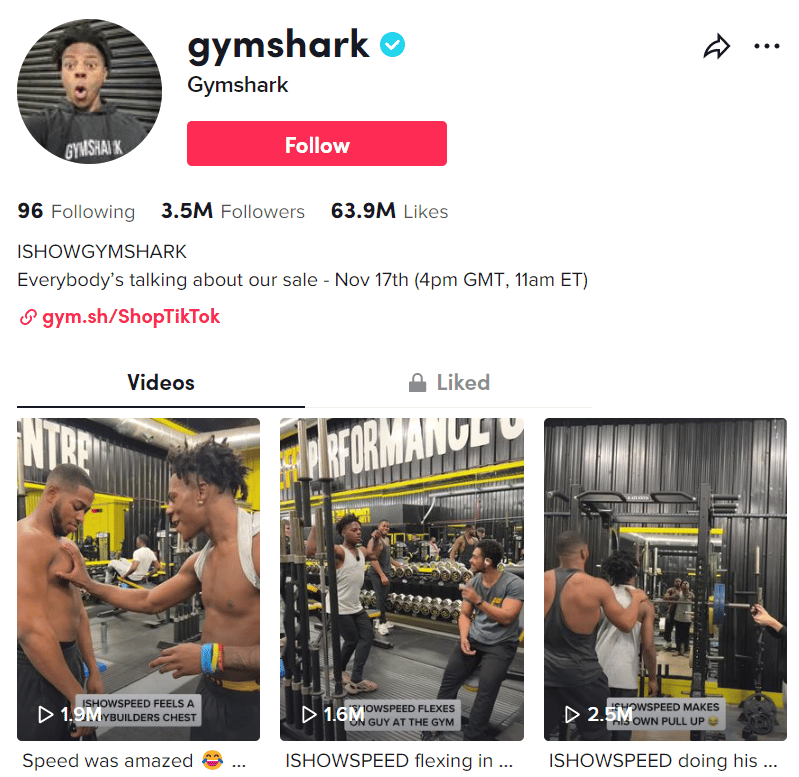Click the blue verified badge
The image size is (799, 777).
pyautogui.click(x=392, y=45)
